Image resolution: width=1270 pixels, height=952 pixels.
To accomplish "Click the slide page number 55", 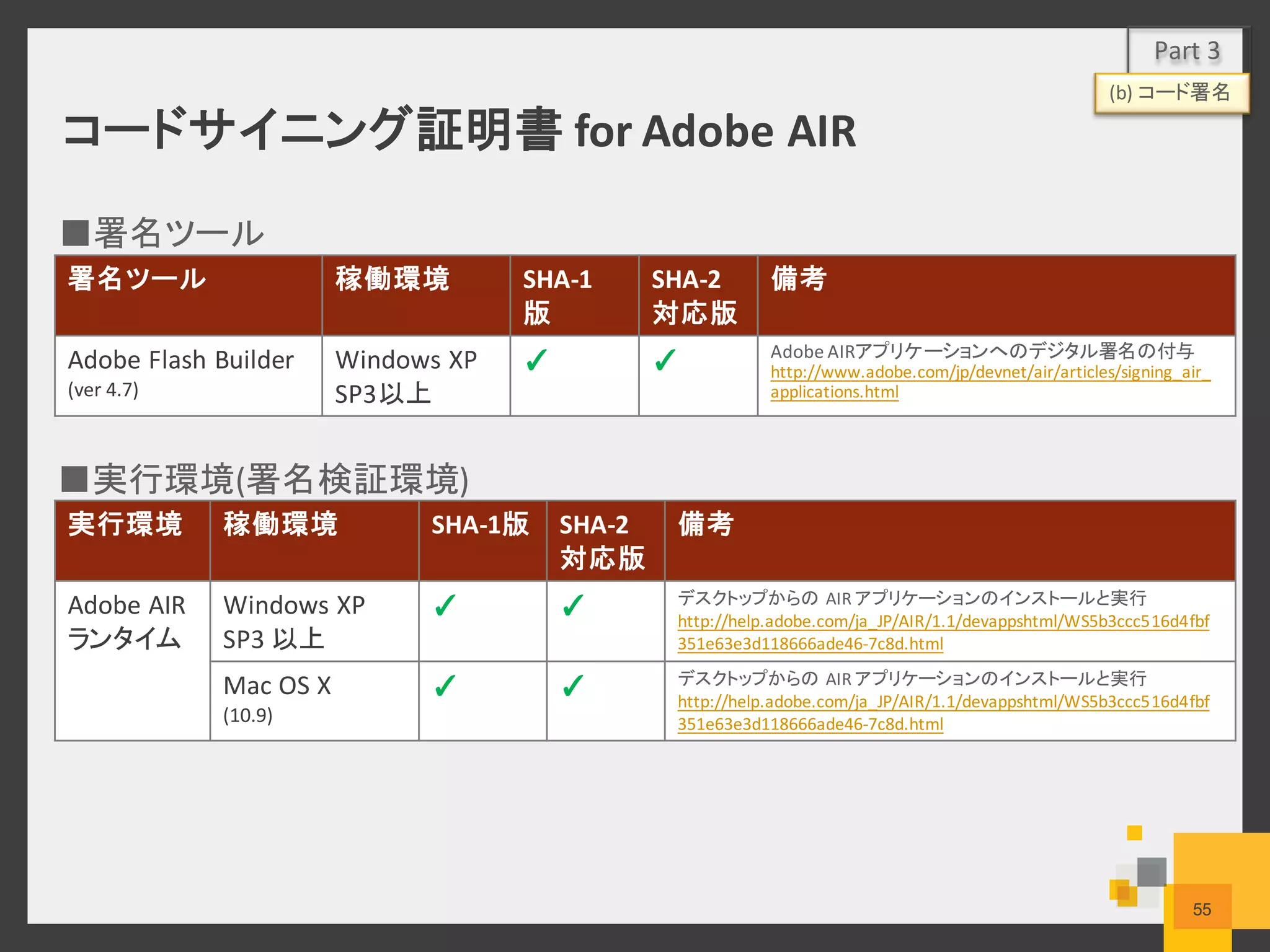I will click(x=1202, y=909).
